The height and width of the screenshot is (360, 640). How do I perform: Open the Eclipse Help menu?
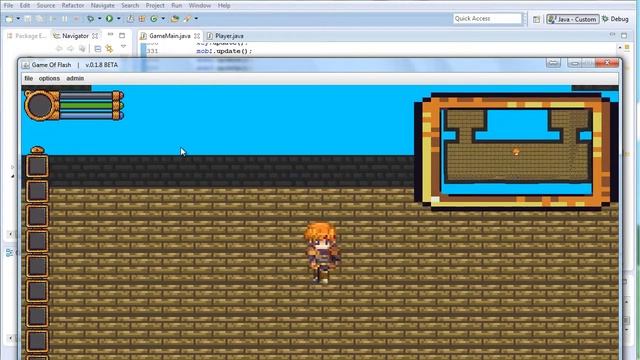coord(224,6)
